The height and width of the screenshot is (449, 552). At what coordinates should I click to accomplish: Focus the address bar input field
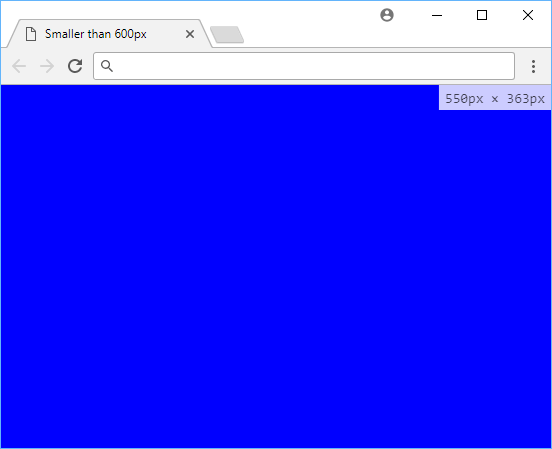pyautogui.click(x=304, y=66)
